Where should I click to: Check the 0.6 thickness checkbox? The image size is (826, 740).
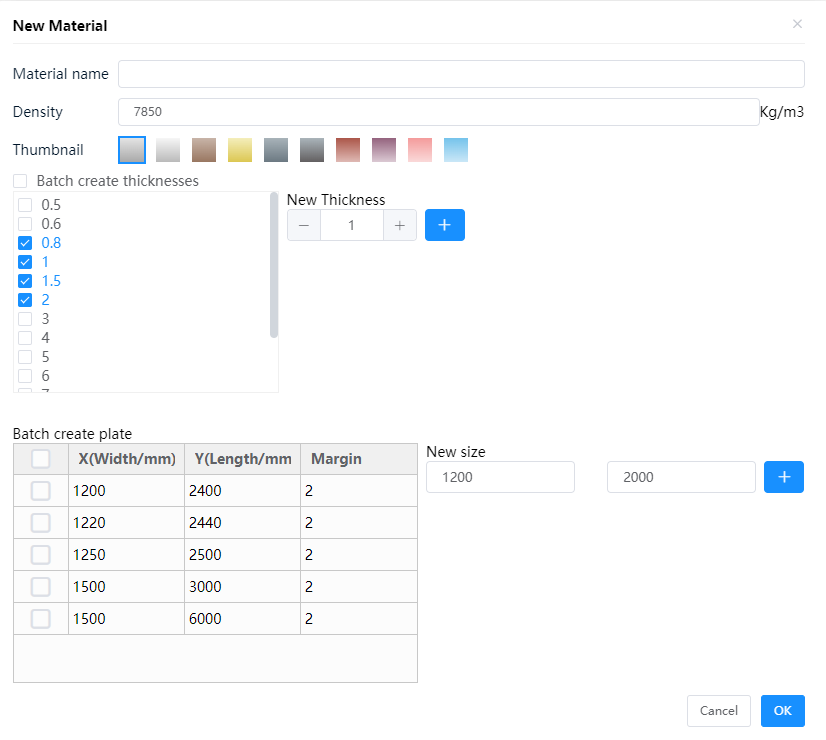click(25, 224)
